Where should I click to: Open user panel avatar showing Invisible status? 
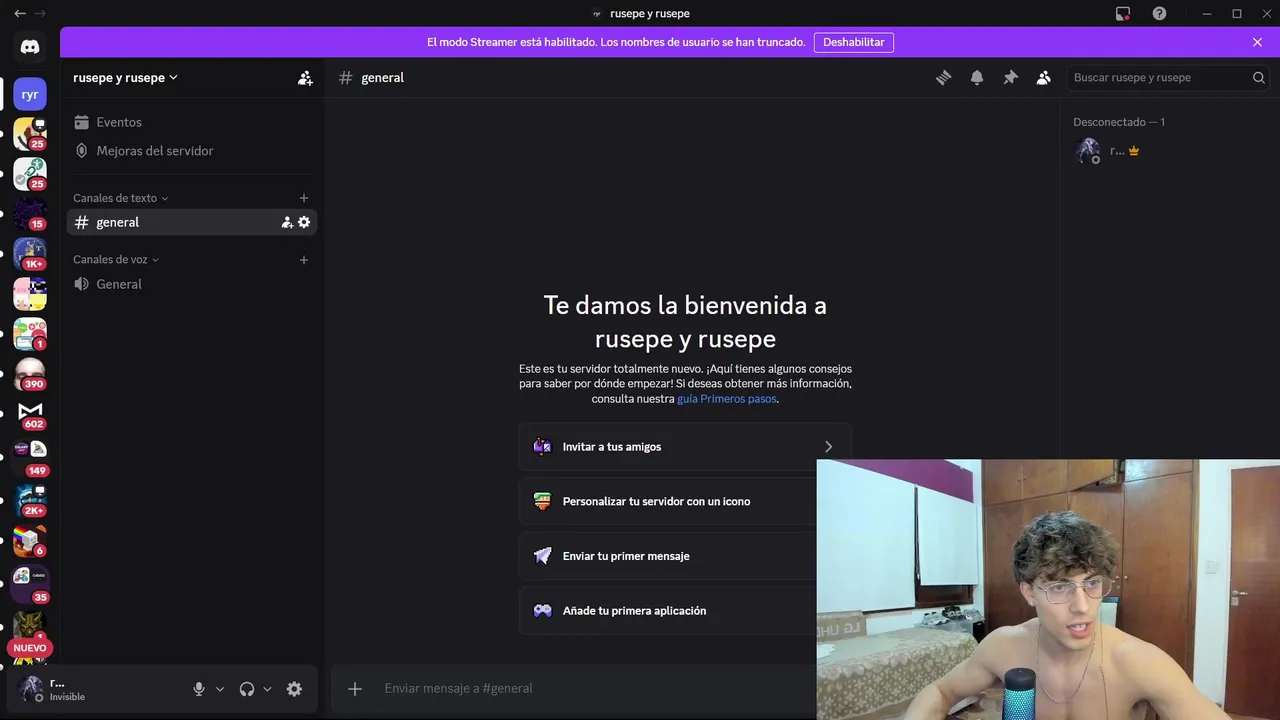tap(32, 688)
